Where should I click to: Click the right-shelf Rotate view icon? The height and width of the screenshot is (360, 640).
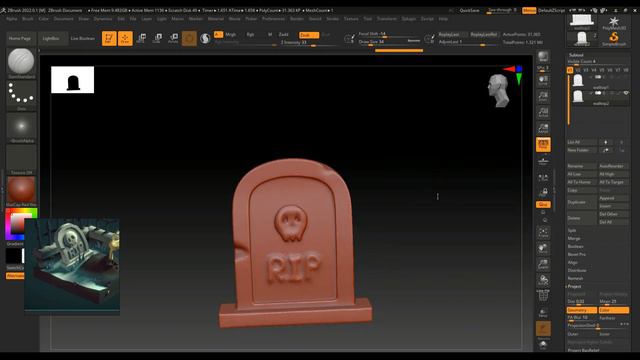pos(543,280)
